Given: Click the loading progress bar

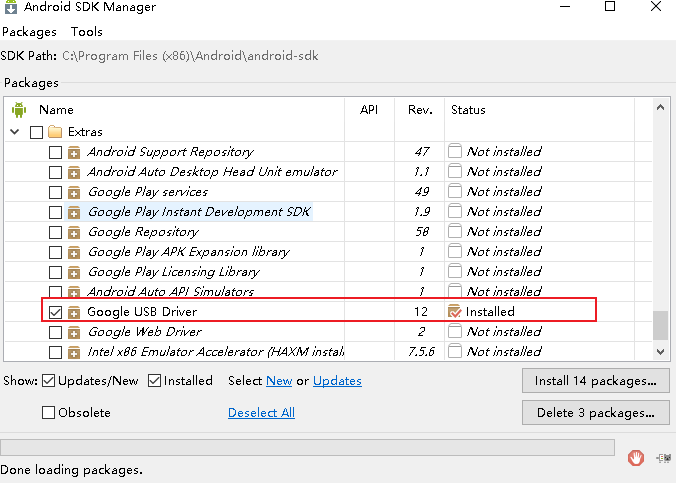Looking at the screenshot, I should point(307,447).
